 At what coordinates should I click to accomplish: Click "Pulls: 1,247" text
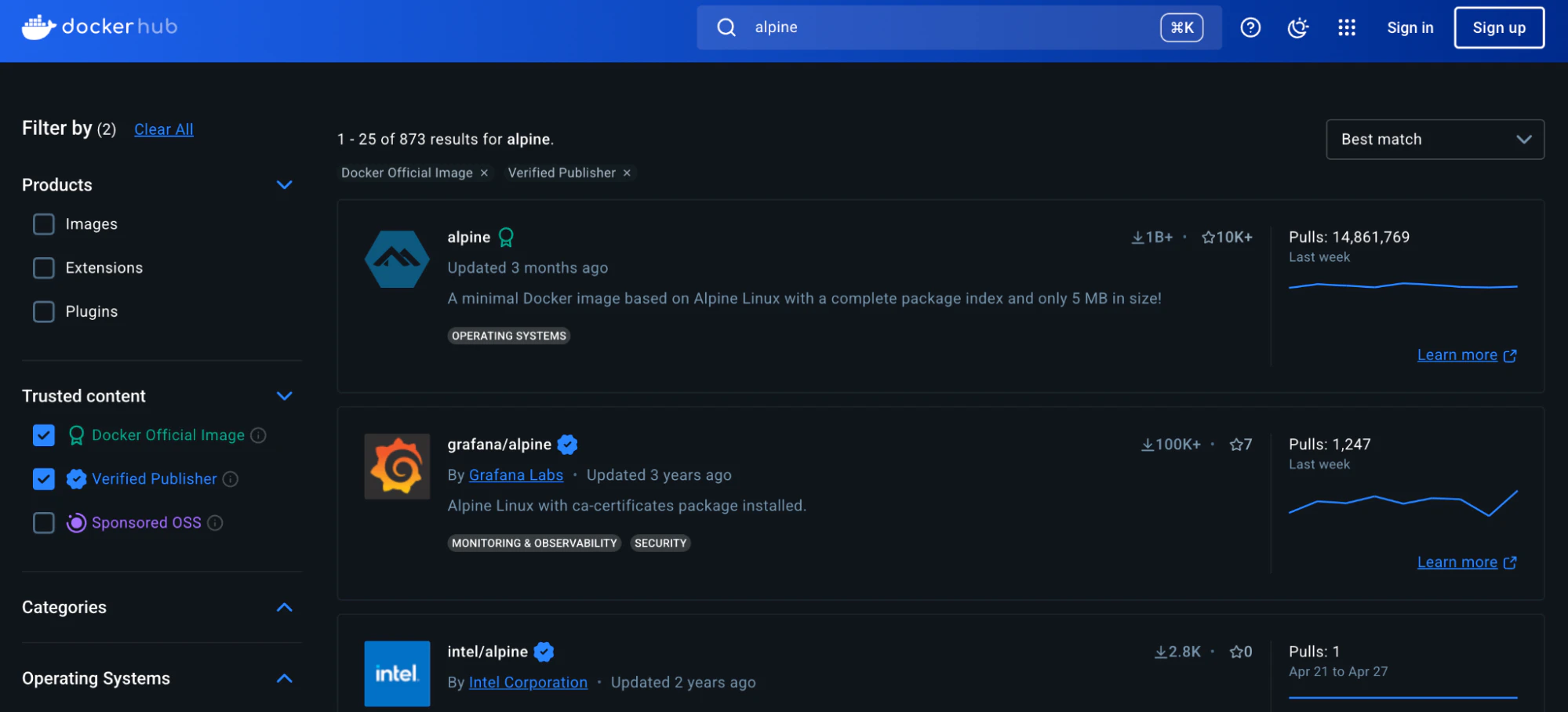(1330, 445)
